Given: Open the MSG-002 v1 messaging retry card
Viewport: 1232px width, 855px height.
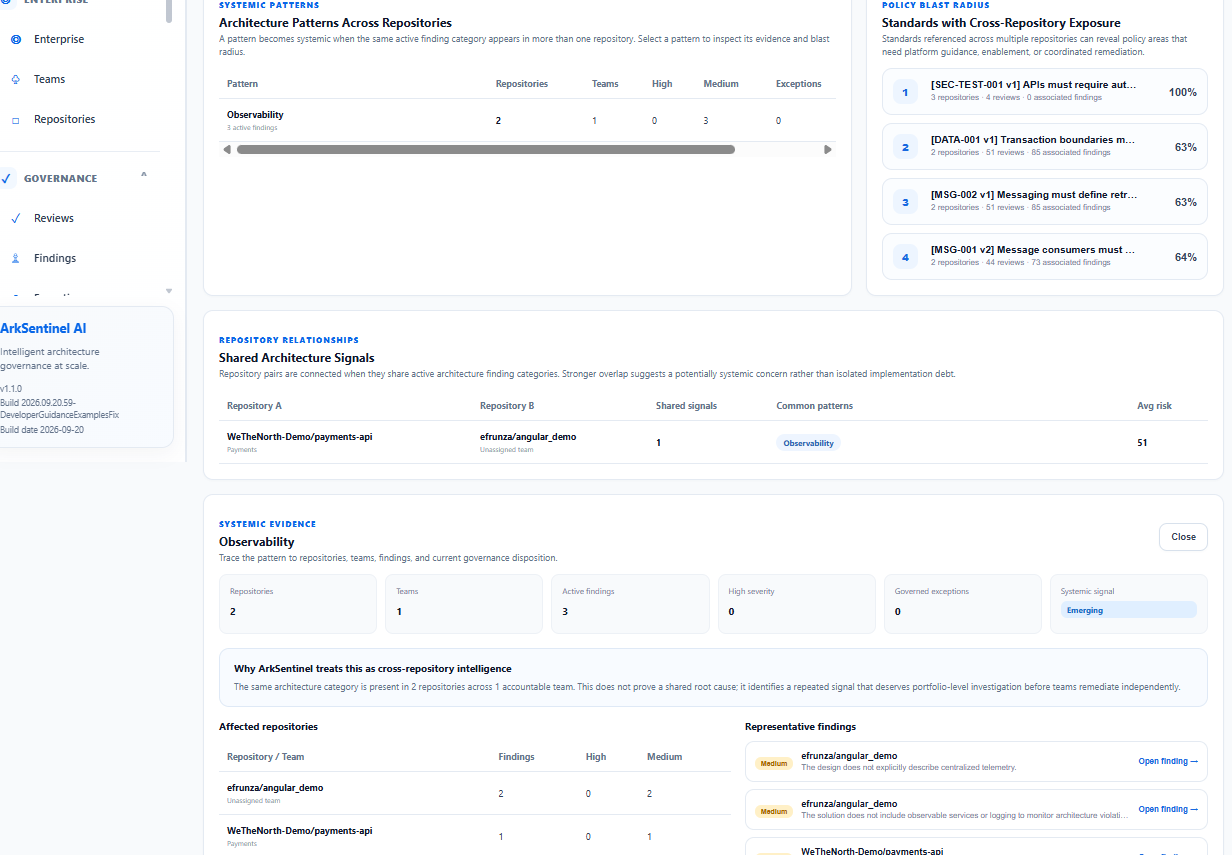Looking at the screenshot, I should [1045, 201].
